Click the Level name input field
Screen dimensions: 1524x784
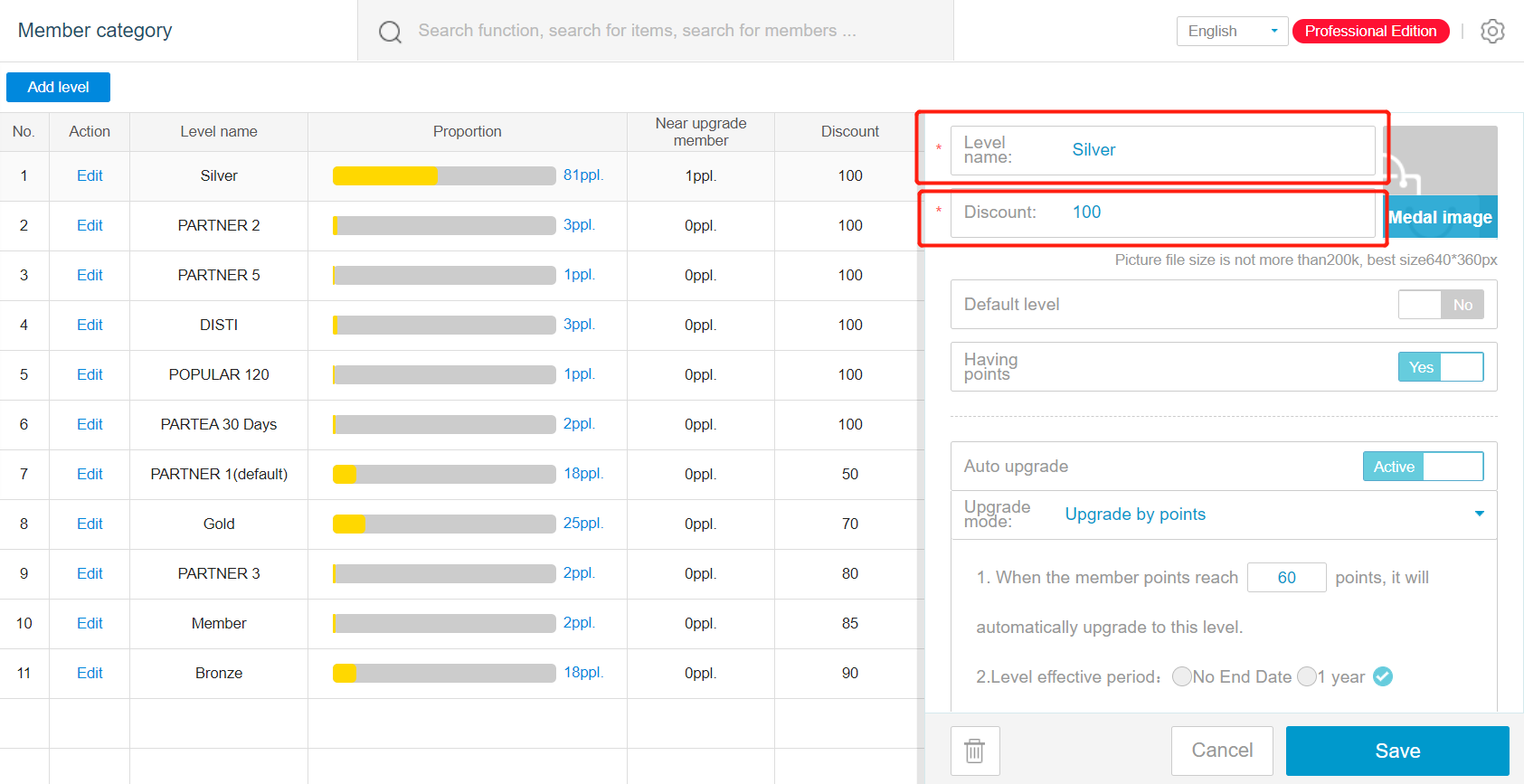tap(1163, 150)
